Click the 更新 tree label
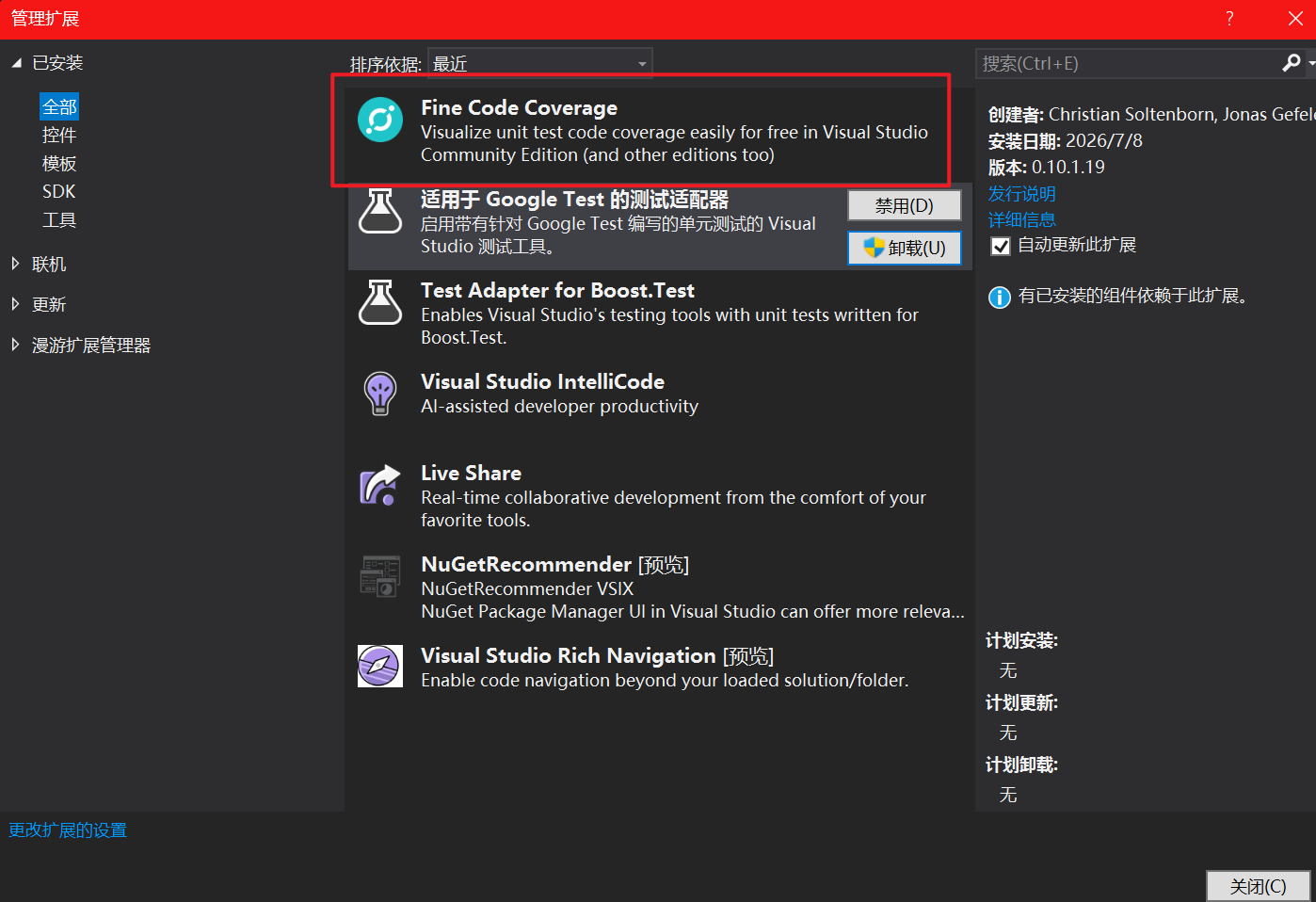This screenshot has width=1316, height=902. coord(49,304)
